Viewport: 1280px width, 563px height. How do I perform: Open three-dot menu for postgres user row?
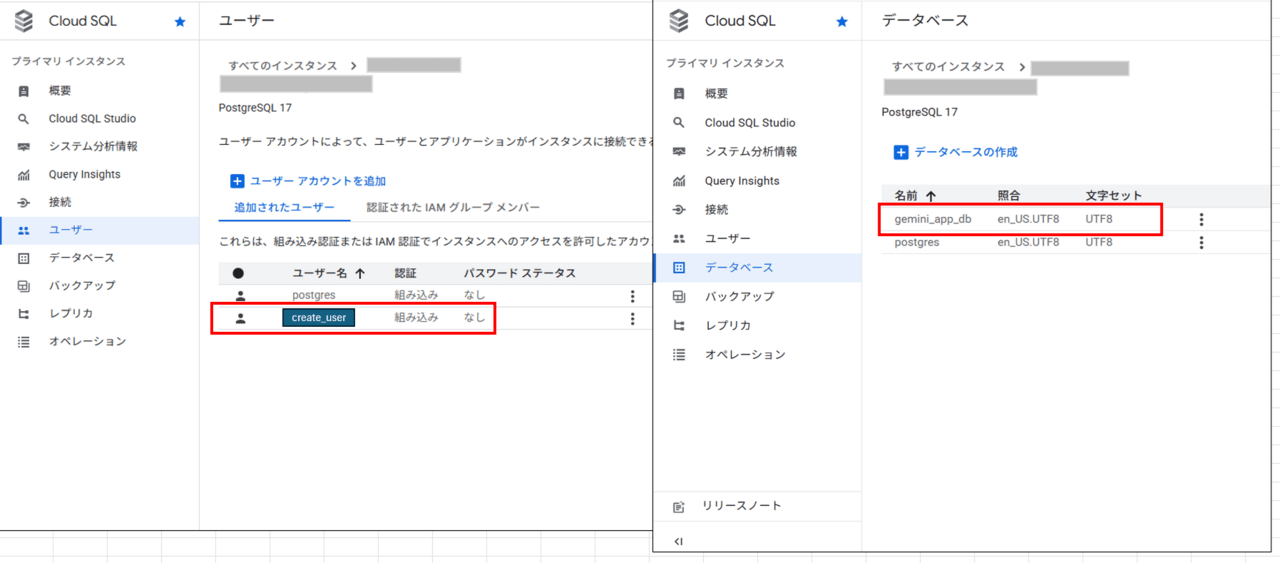pos(632,296)
